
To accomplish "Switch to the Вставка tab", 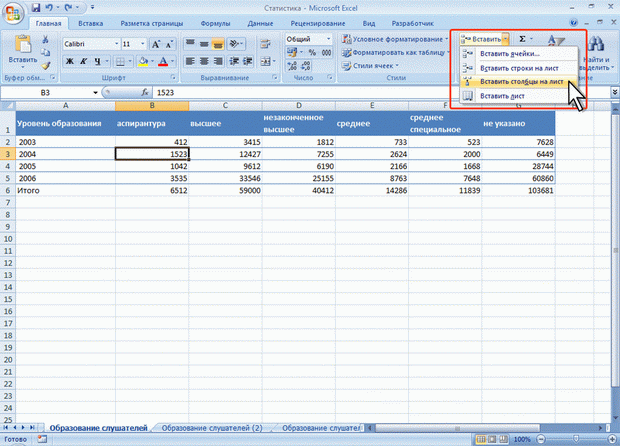I will [x=91, y=23].
